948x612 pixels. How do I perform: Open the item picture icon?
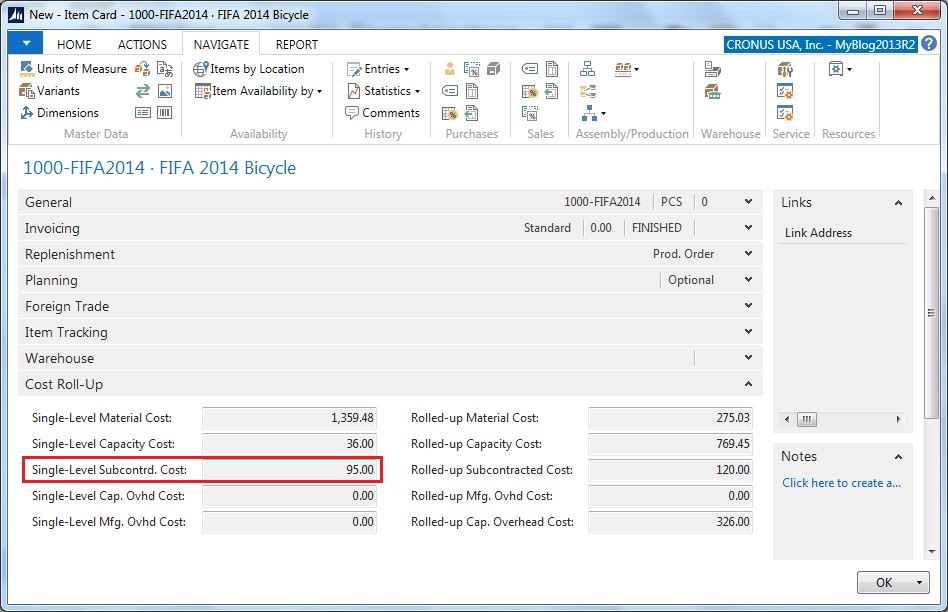point(164,91)
